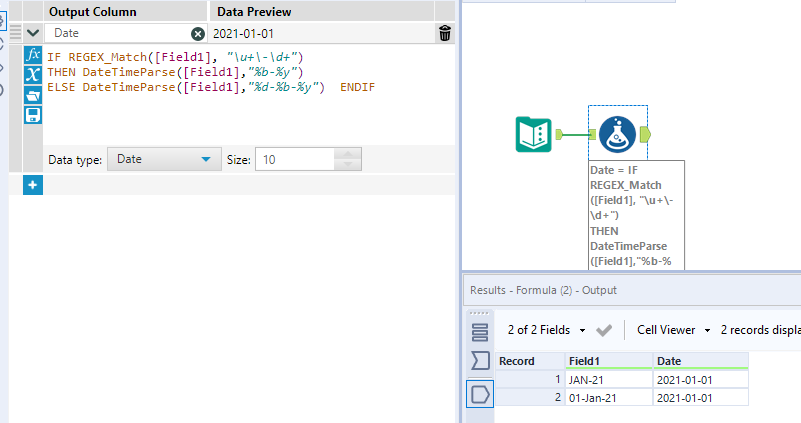This screenshot has width=801, height=423.
Task: Increase the Size value with the up arrow
Action: tap(348, 154)
